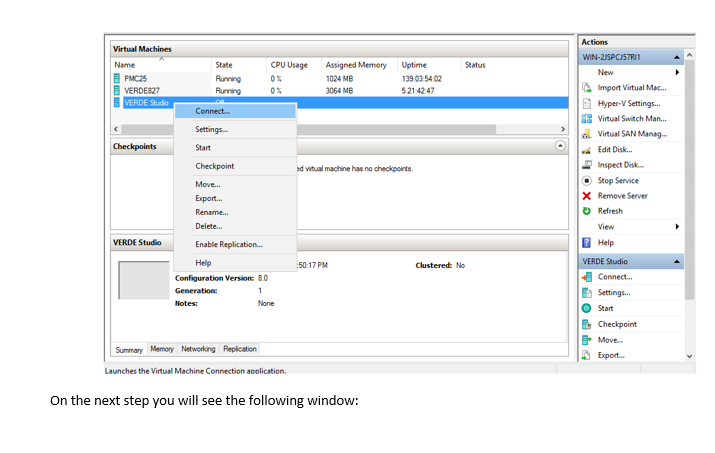This screenshot has height=453, width=715.
Task: Choose Rename... in the context menu
Action: coord(235,212)
